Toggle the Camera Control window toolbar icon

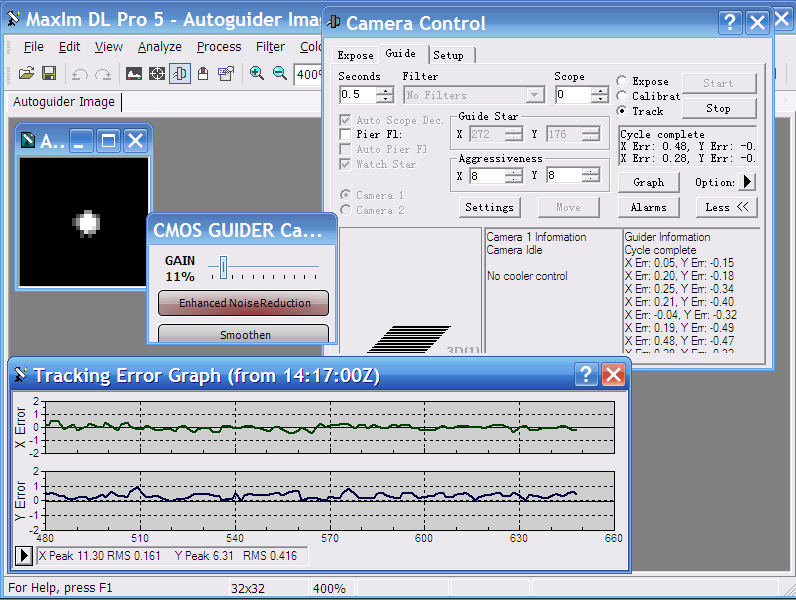(180, 74)
